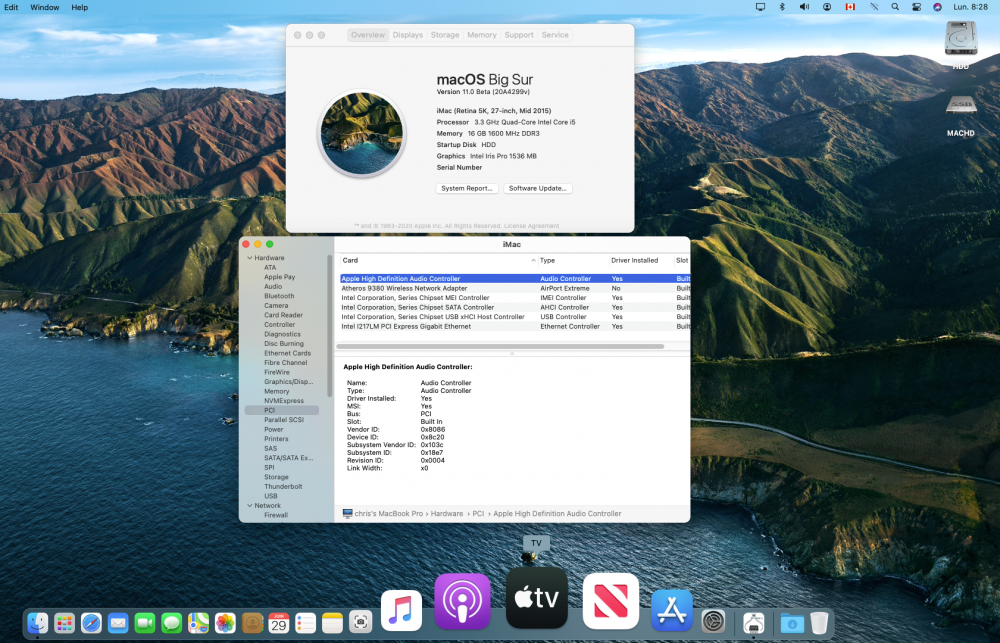
Task: Switch to the Service tab
Action: [555, 35]
